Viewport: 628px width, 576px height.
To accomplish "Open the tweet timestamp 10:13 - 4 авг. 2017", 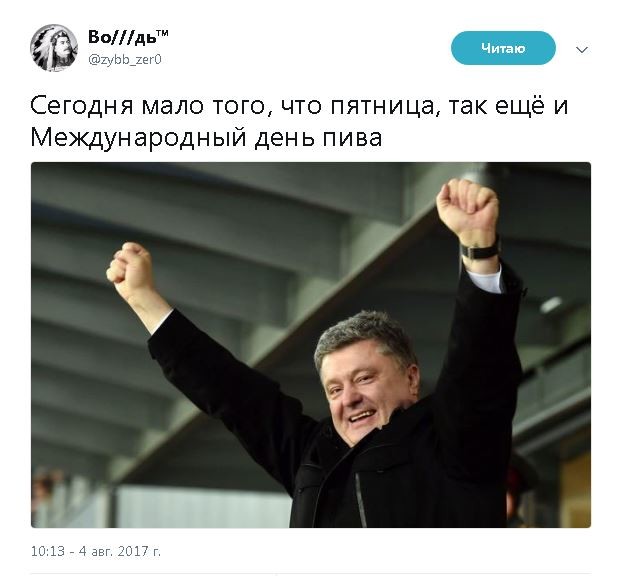I will point(96,551).
